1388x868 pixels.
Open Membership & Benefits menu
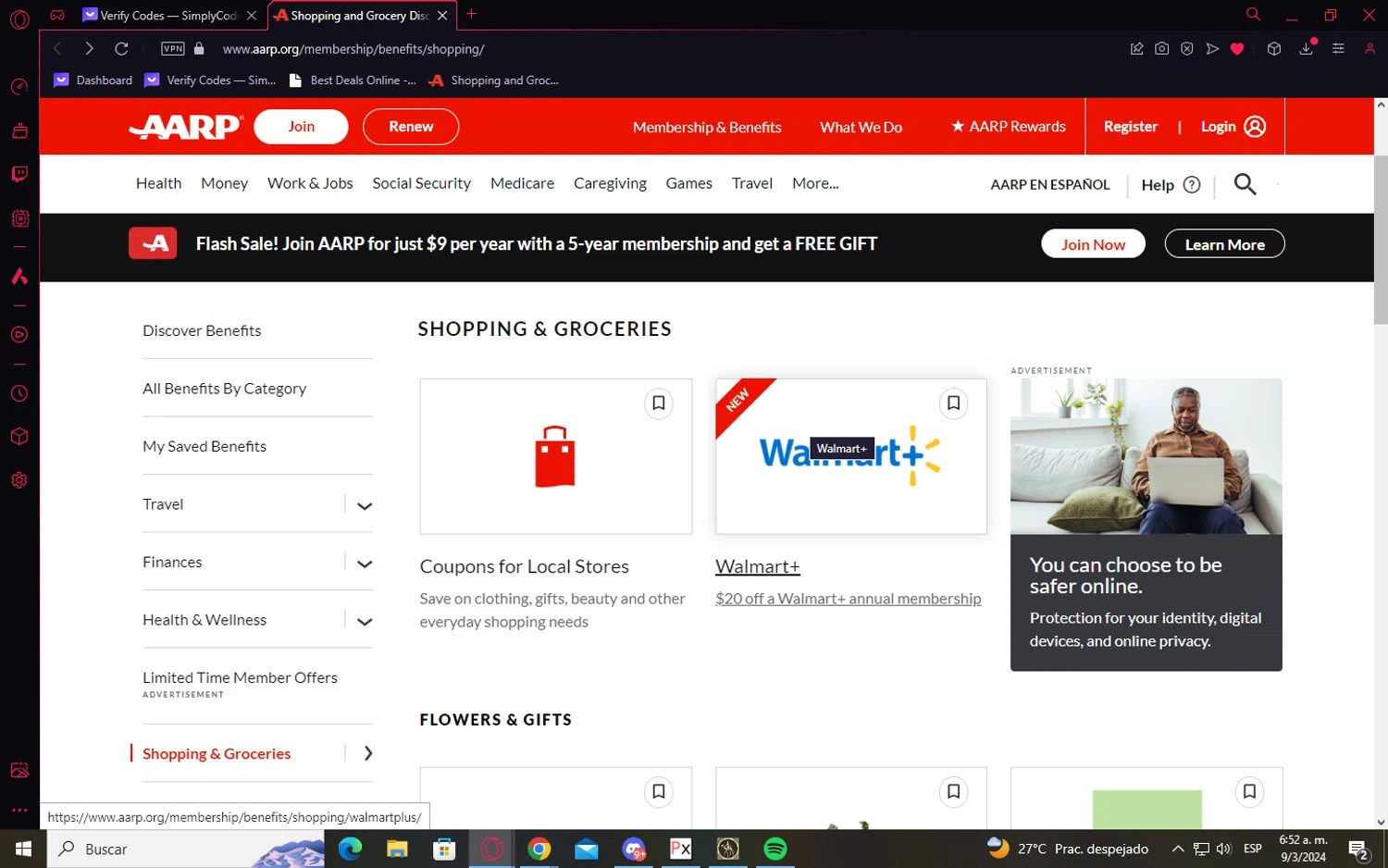[x=707, y=127]
